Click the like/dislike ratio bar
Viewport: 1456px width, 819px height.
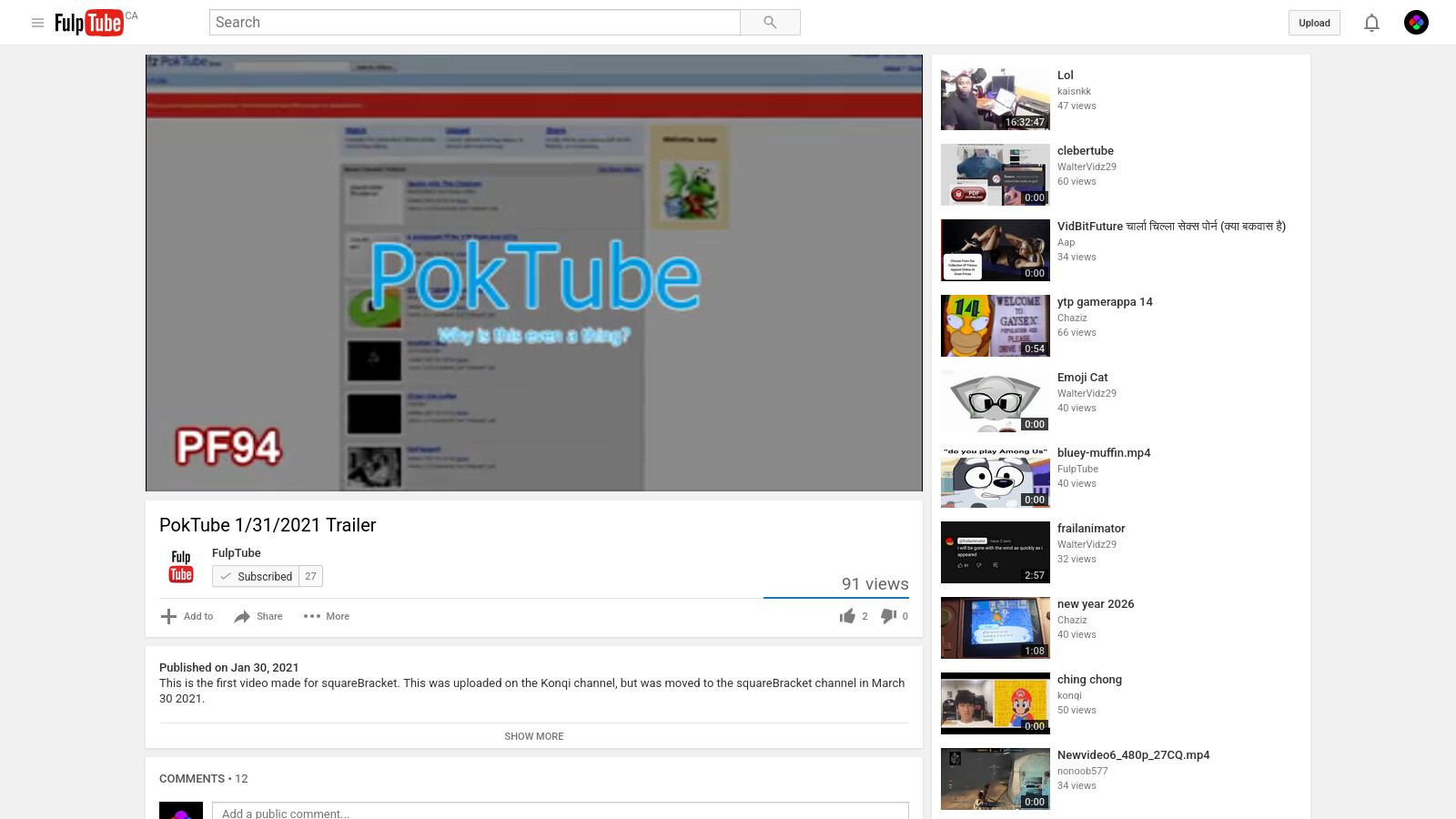tap(835, 598)
